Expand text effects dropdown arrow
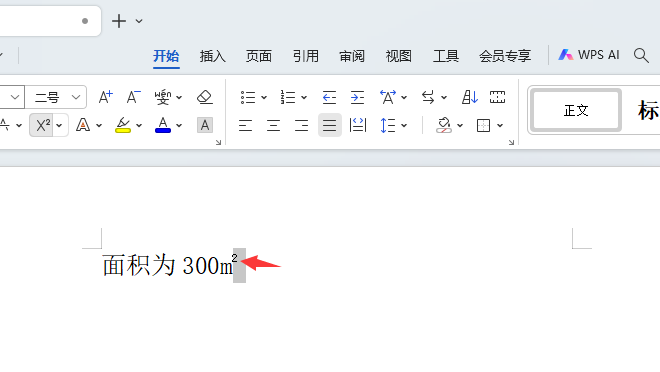 pos(99,125)
